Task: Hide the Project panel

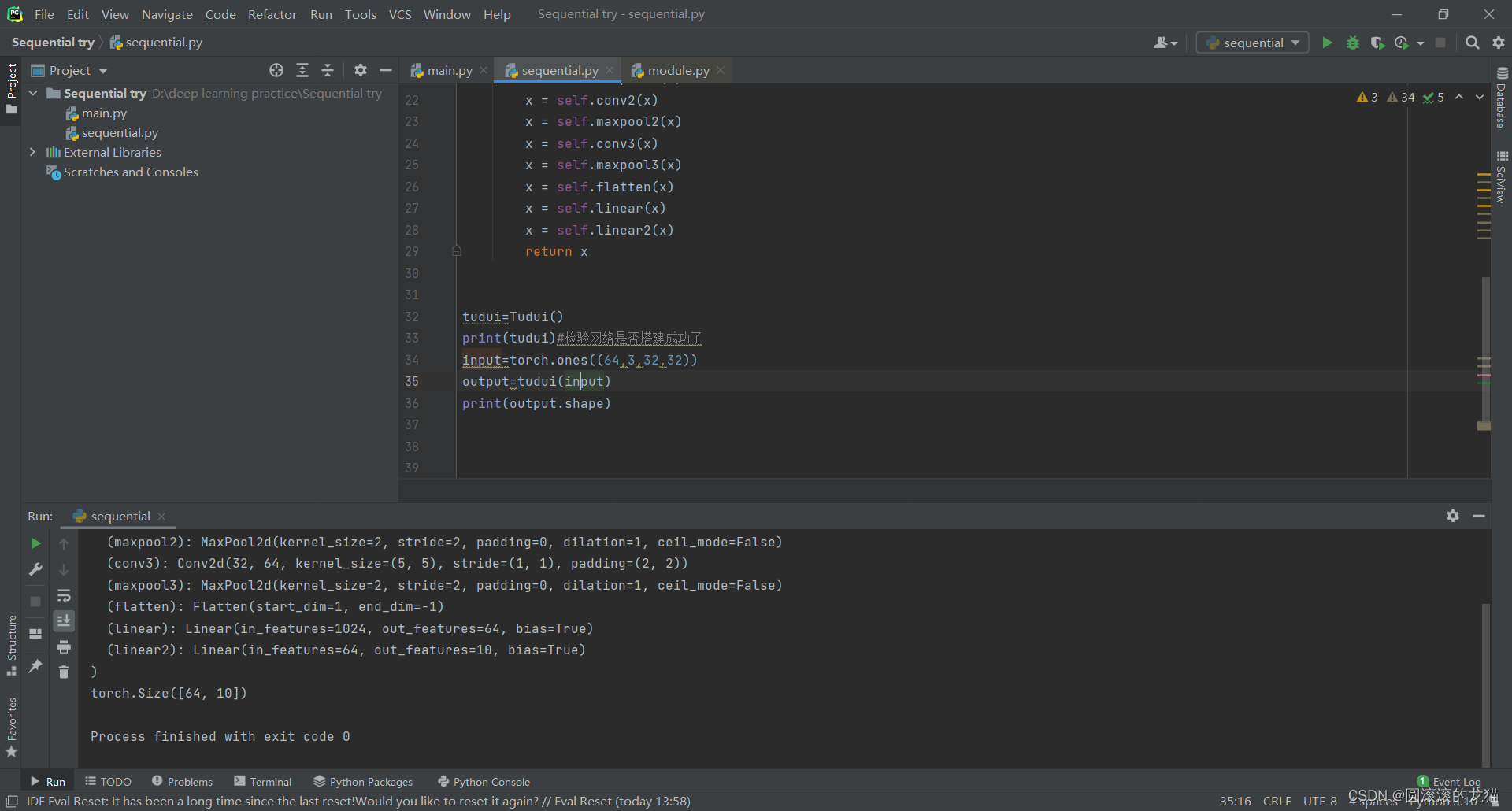Action: [386, 70]
